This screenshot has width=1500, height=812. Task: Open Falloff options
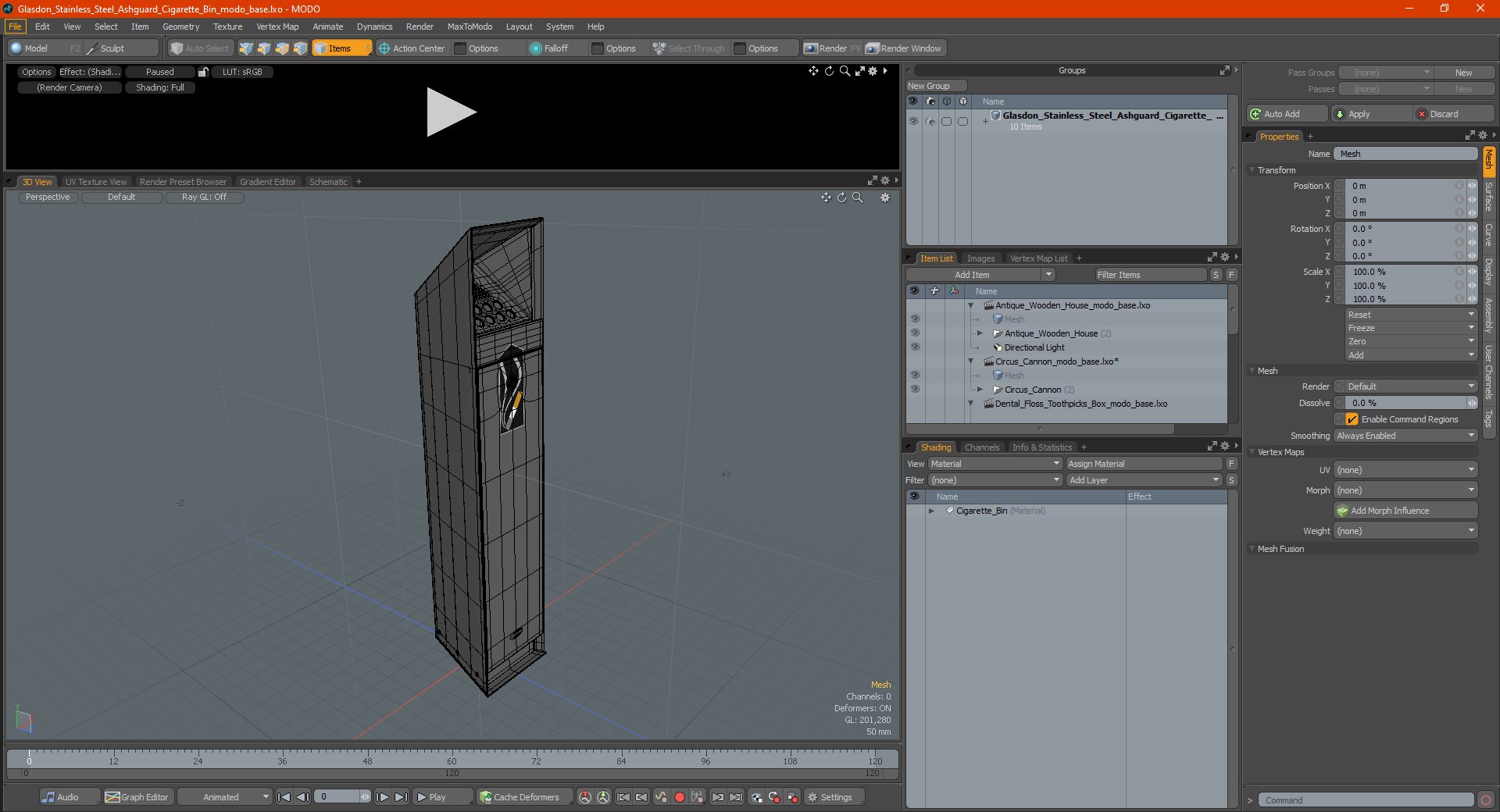tap(549, 48)
